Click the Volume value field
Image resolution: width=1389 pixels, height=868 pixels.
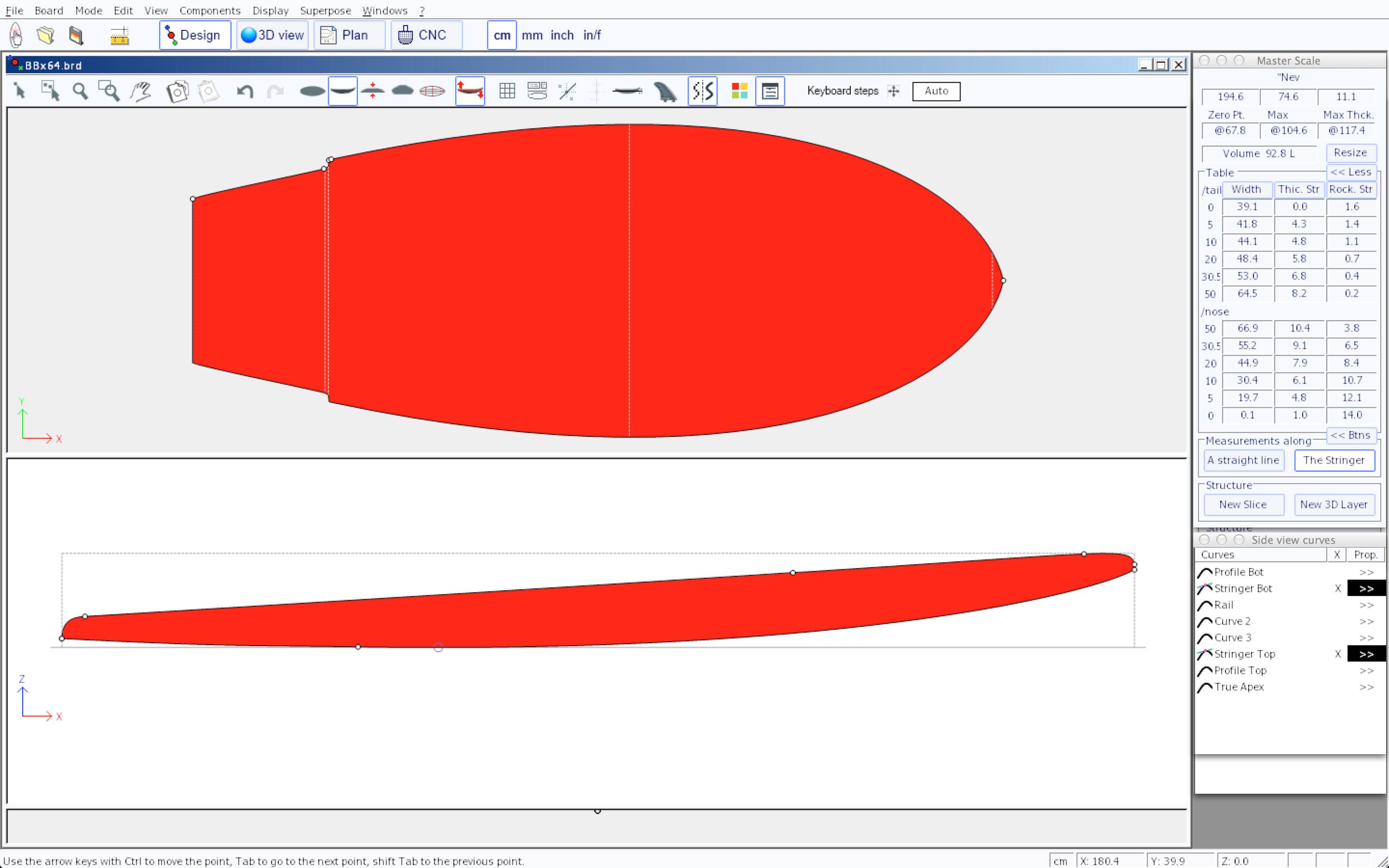[x=1258, y=154]
